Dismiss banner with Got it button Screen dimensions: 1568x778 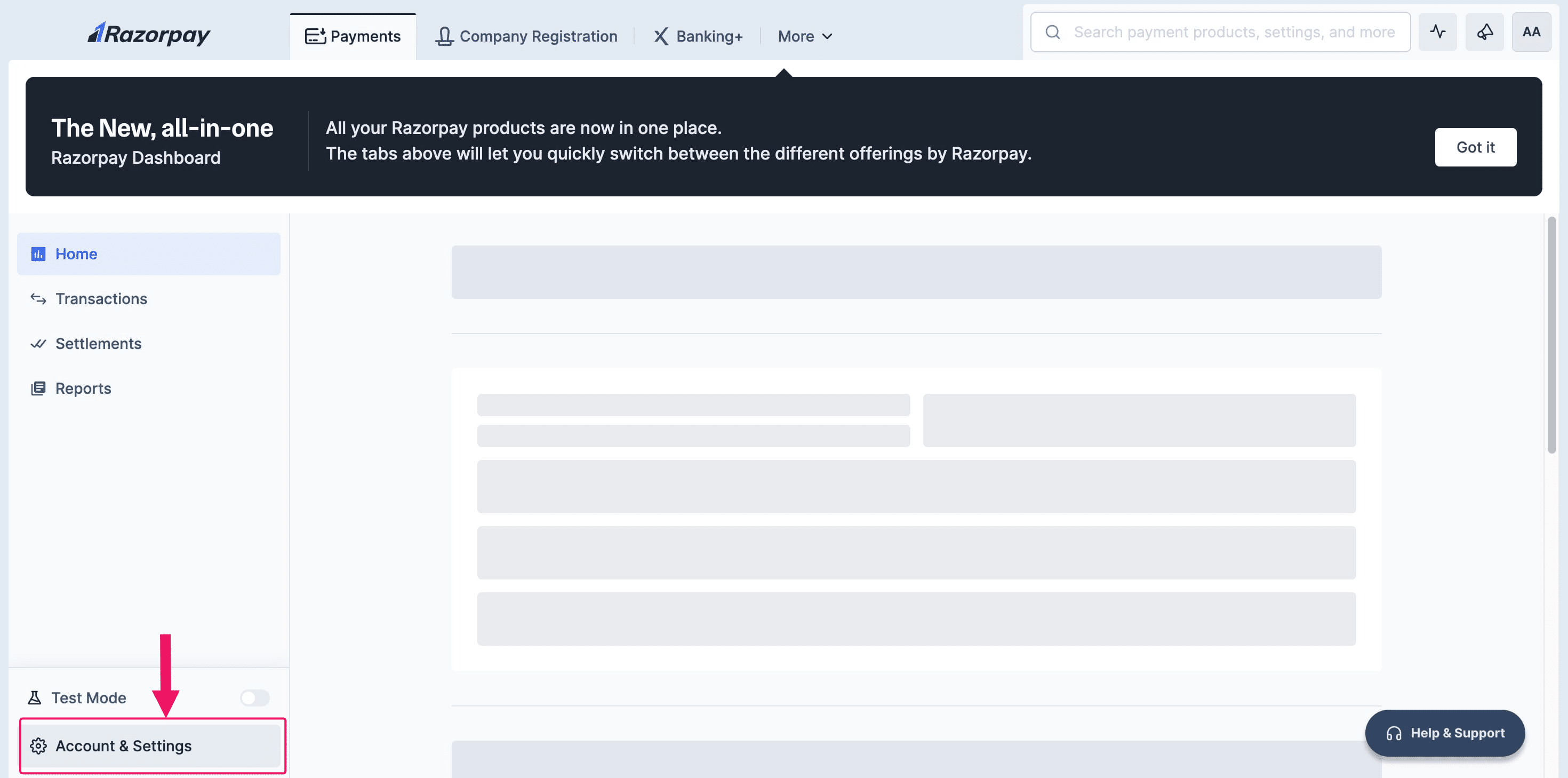[1475, 147]
